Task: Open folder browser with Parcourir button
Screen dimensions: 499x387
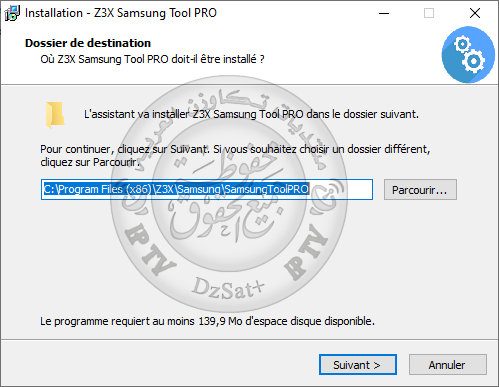Action: [x=420, y=190]
